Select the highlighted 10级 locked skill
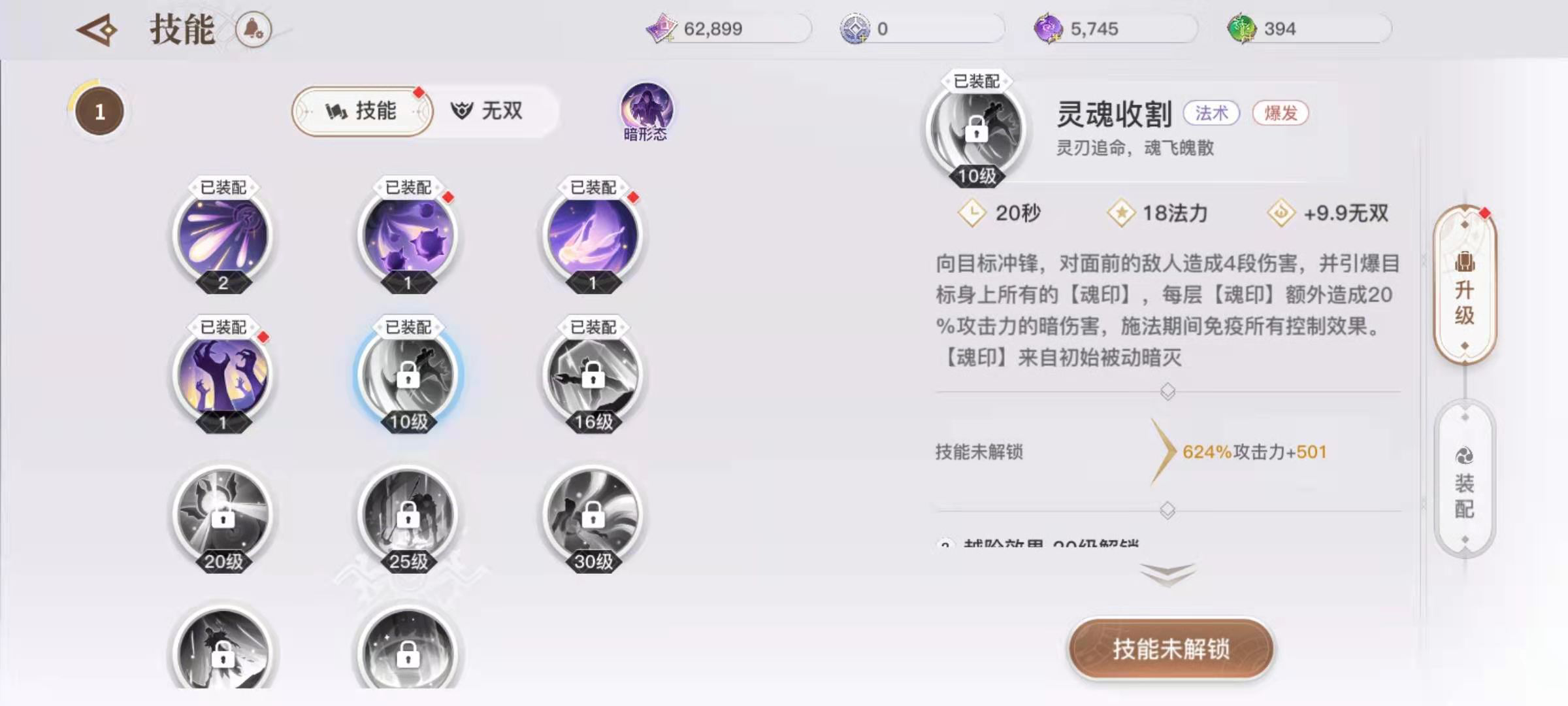Viewport: 1568px width, 706px height. [408, 375]
